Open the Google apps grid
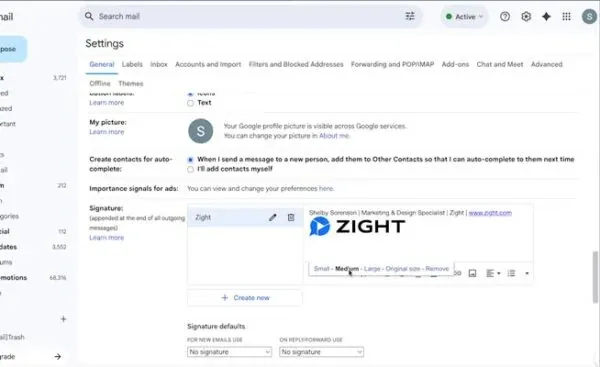This screenshot has width=600, height=367. click(x=566, y=16)
